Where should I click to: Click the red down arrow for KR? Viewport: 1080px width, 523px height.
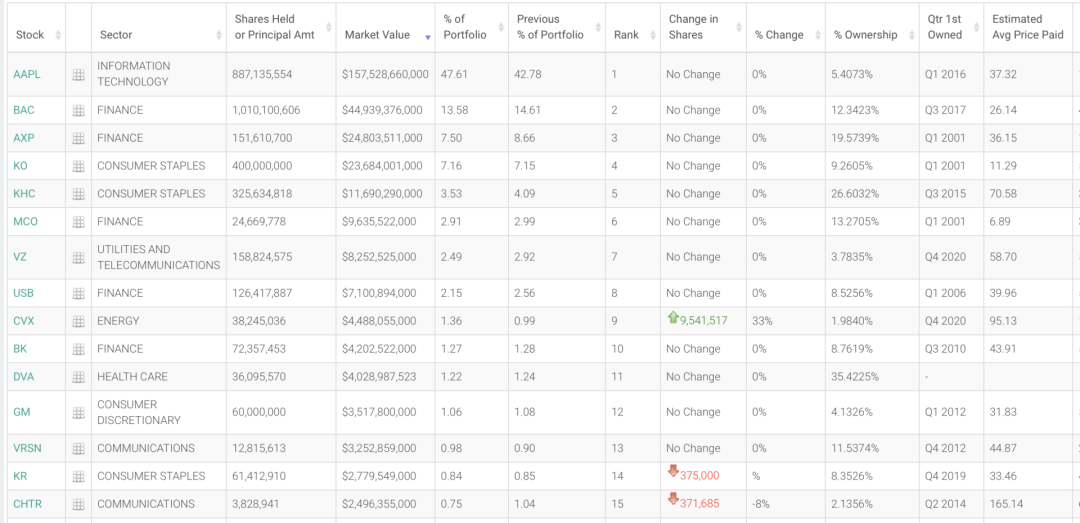(x=673, y=474)
